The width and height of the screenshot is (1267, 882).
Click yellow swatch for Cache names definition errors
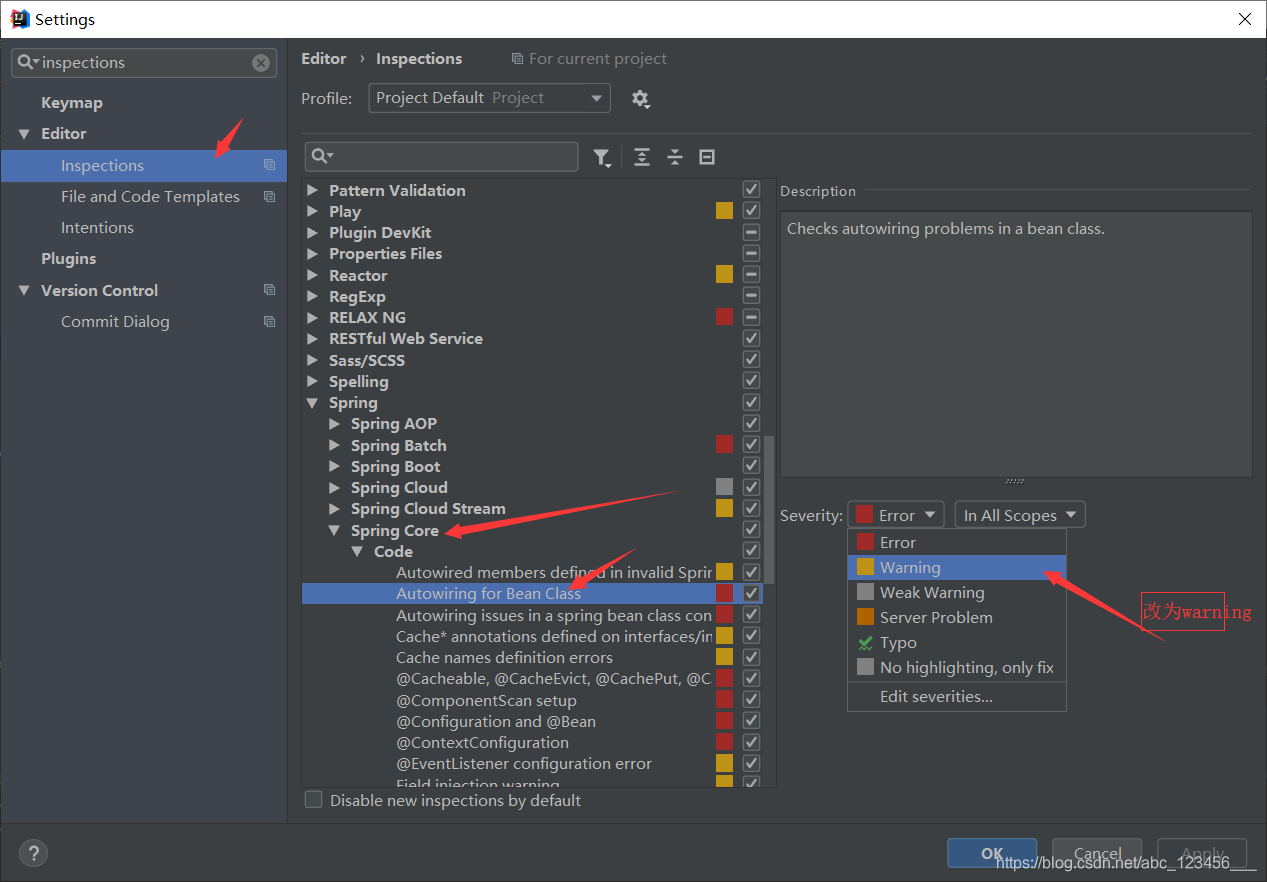click(x=724, y=657)
